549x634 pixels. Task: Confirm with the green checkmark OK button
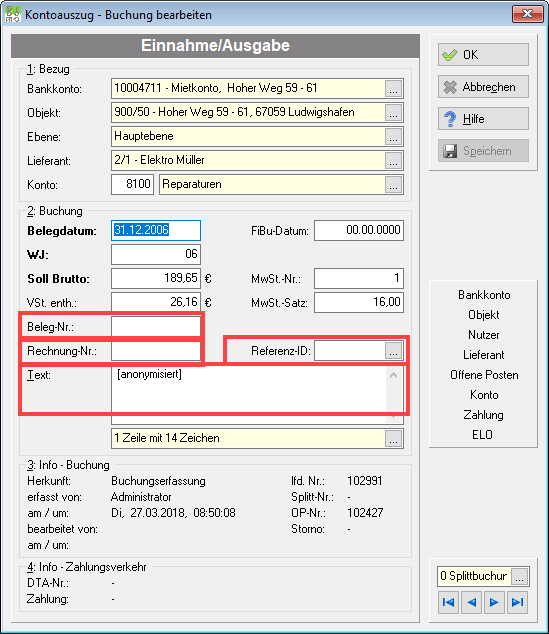483,55
